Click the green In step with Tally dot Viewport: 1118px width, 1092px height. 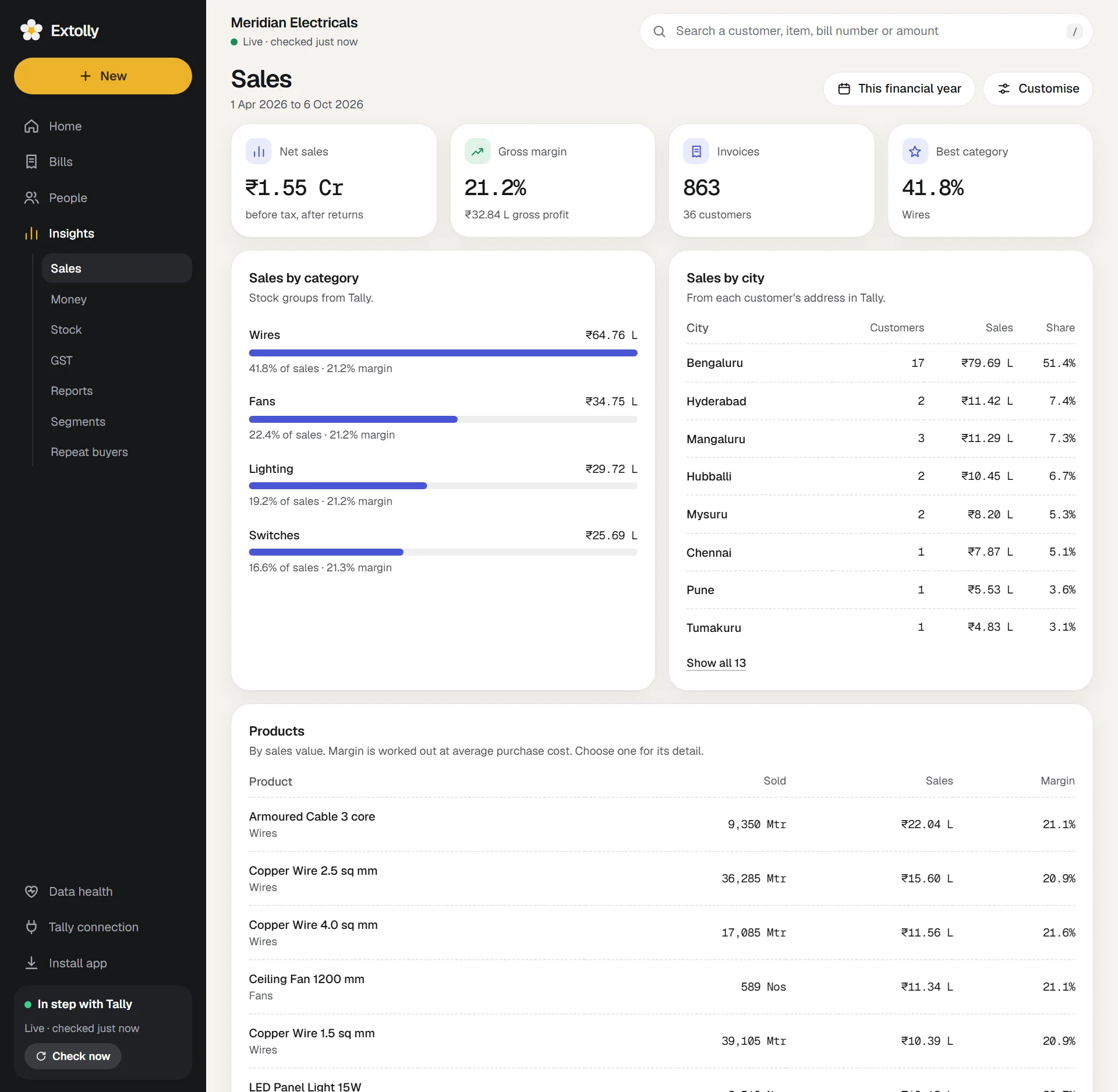28,1005
